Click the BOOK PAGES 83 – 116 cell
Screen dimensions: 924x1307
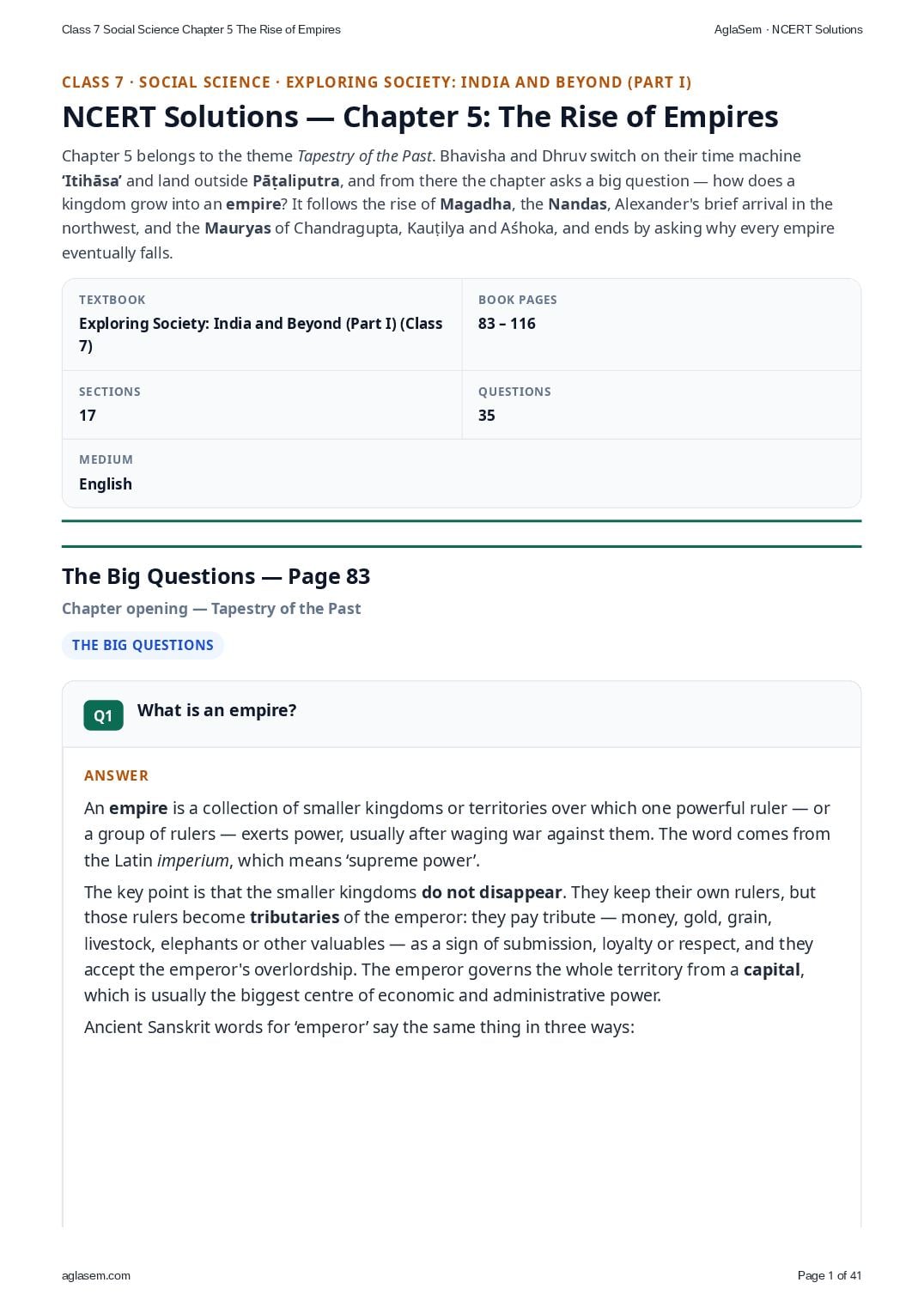tap(661, 325)
